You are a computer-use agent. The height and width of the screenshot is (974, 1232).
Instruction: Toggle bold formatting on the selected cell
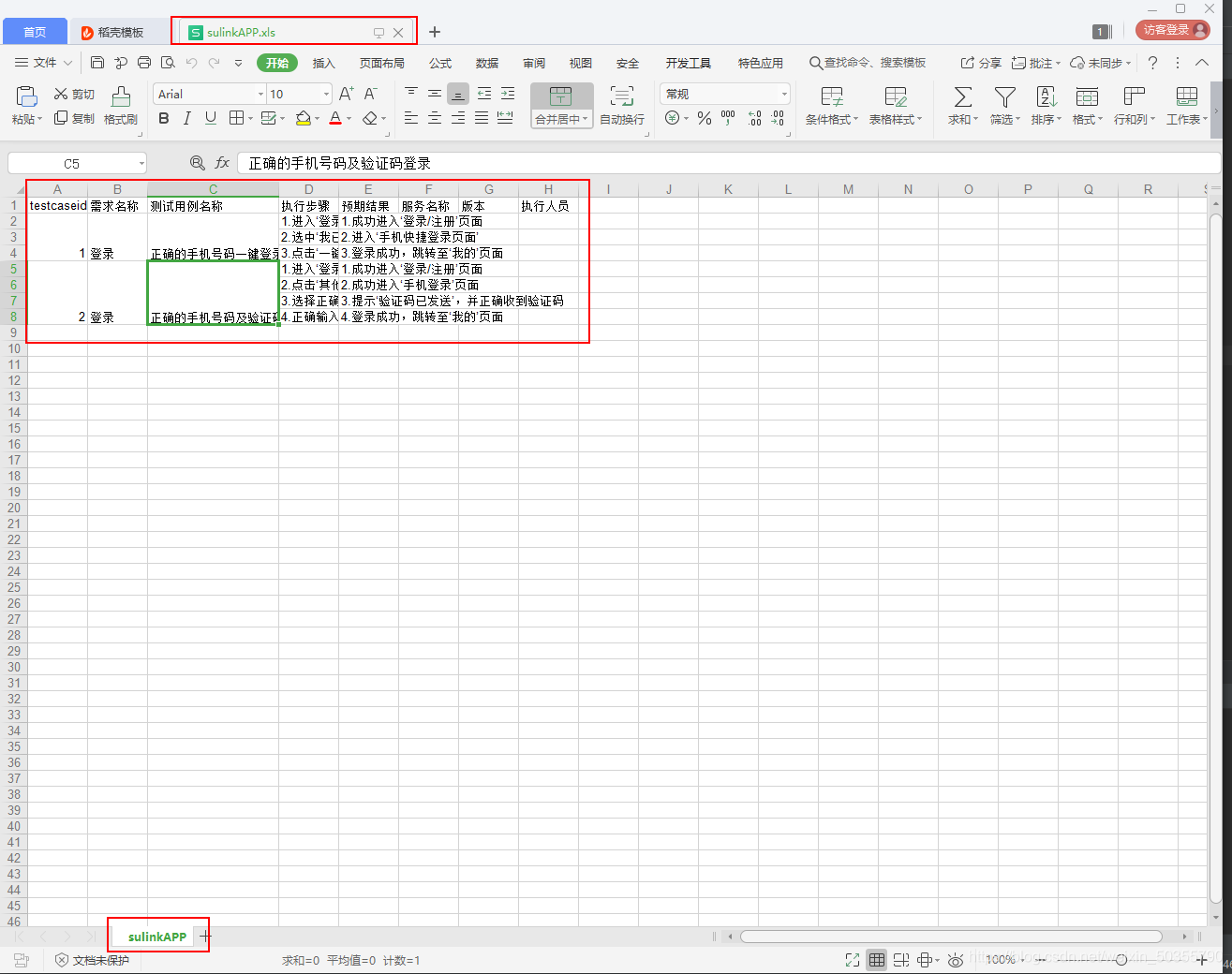(164, 118)
